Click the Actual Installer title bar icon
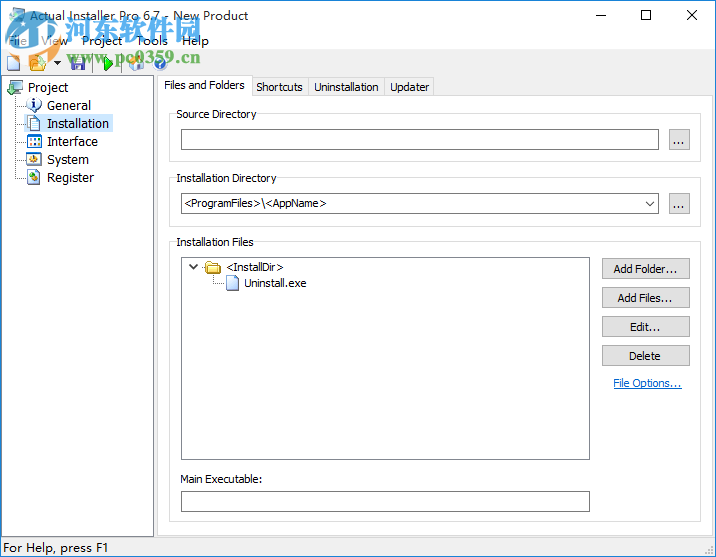 pos(16,15)
